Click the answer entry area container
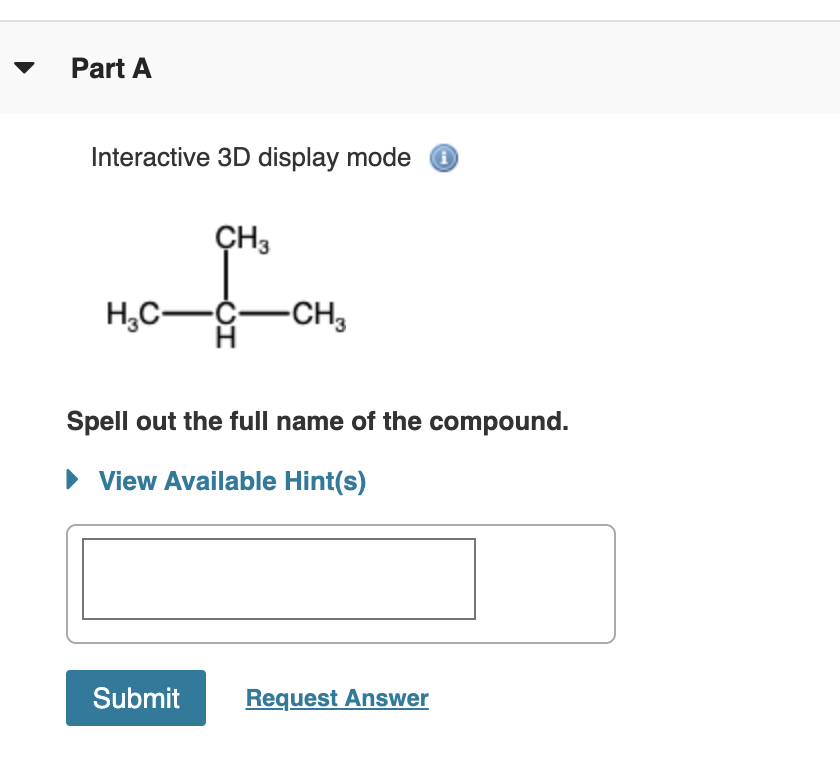 340,583
